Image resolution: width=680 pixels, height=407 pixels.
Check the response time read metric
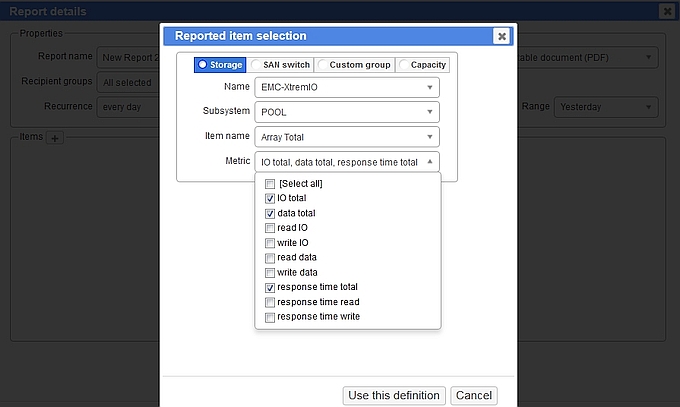click(270, 302)
